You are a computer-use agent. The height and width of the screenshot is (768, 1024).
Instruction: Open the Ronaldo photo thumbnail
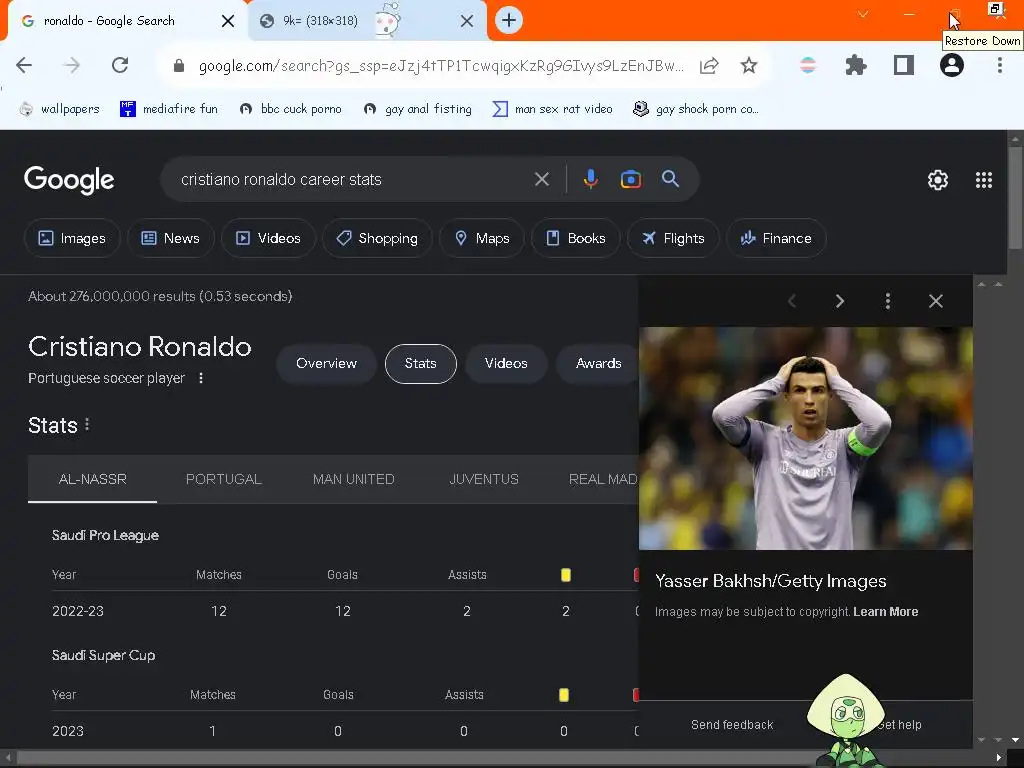(806, 438)
